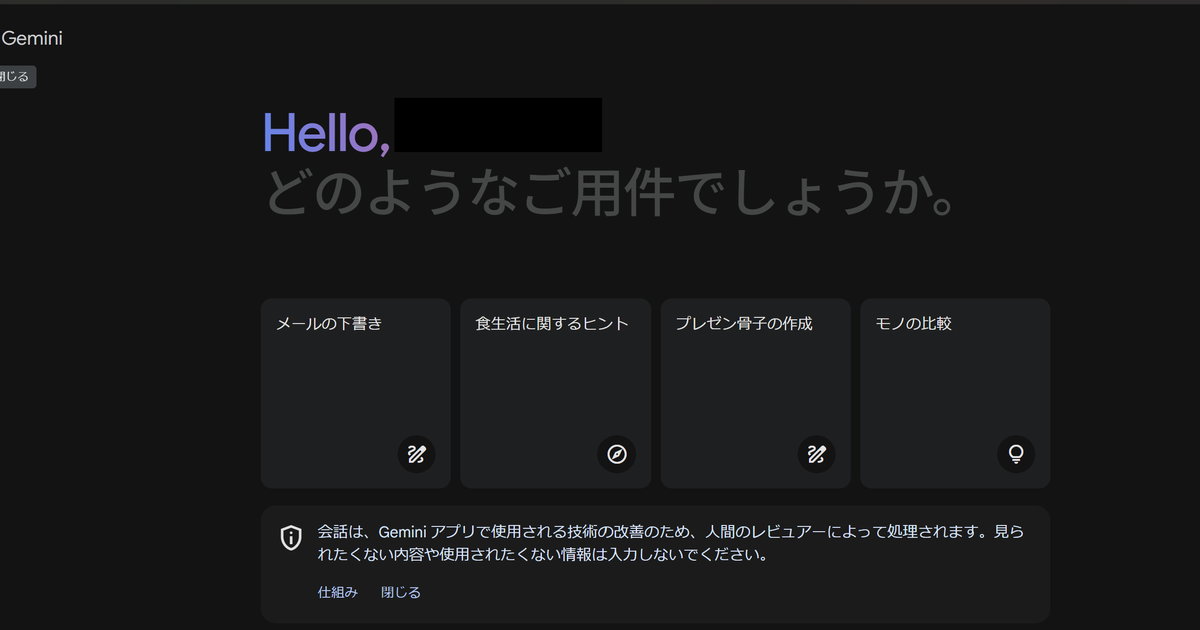This screenshot has width=1200, height=630.
Task: Click the gradient Hello, greeting text
Action: click(x=326, y=131)
